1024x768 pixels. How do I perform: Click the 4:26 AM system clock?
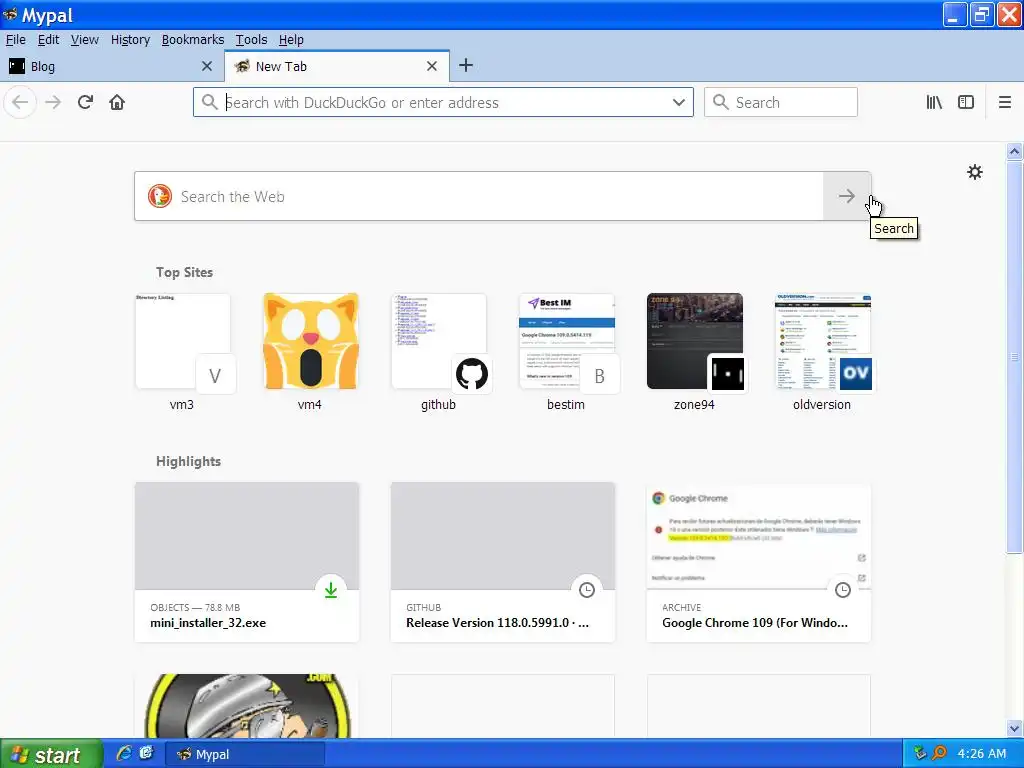coord(982,754)
